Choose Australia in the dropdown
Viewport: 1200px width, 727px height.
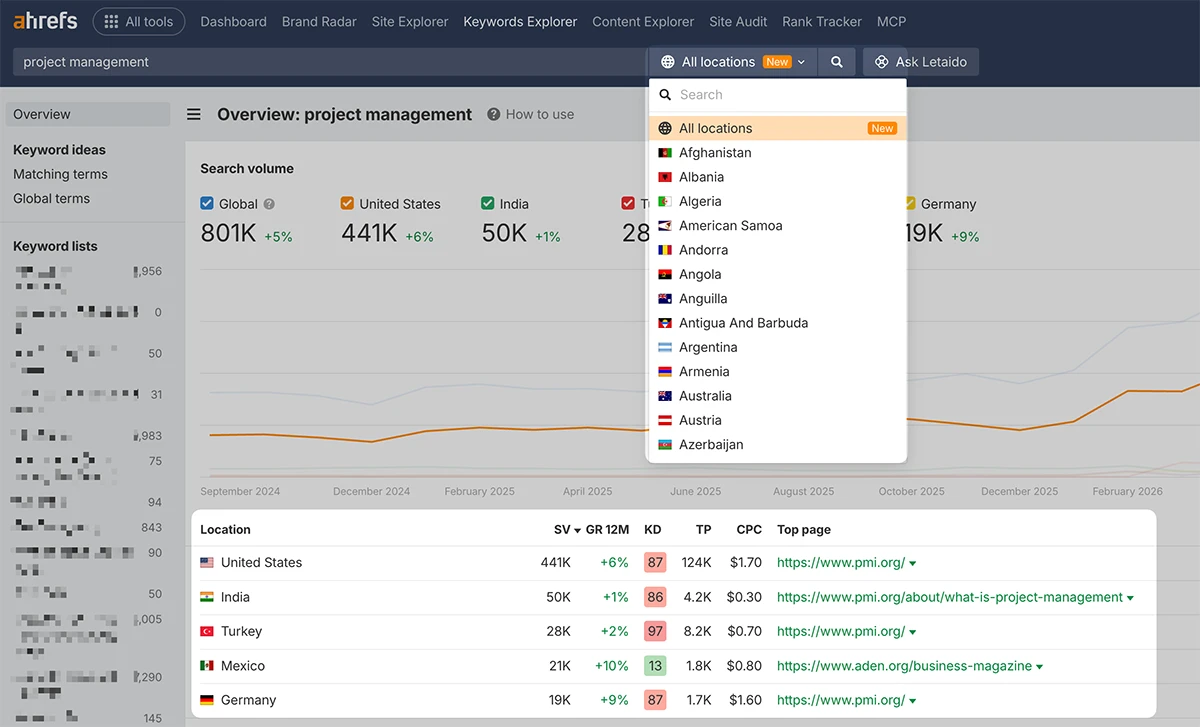[777, 396]
